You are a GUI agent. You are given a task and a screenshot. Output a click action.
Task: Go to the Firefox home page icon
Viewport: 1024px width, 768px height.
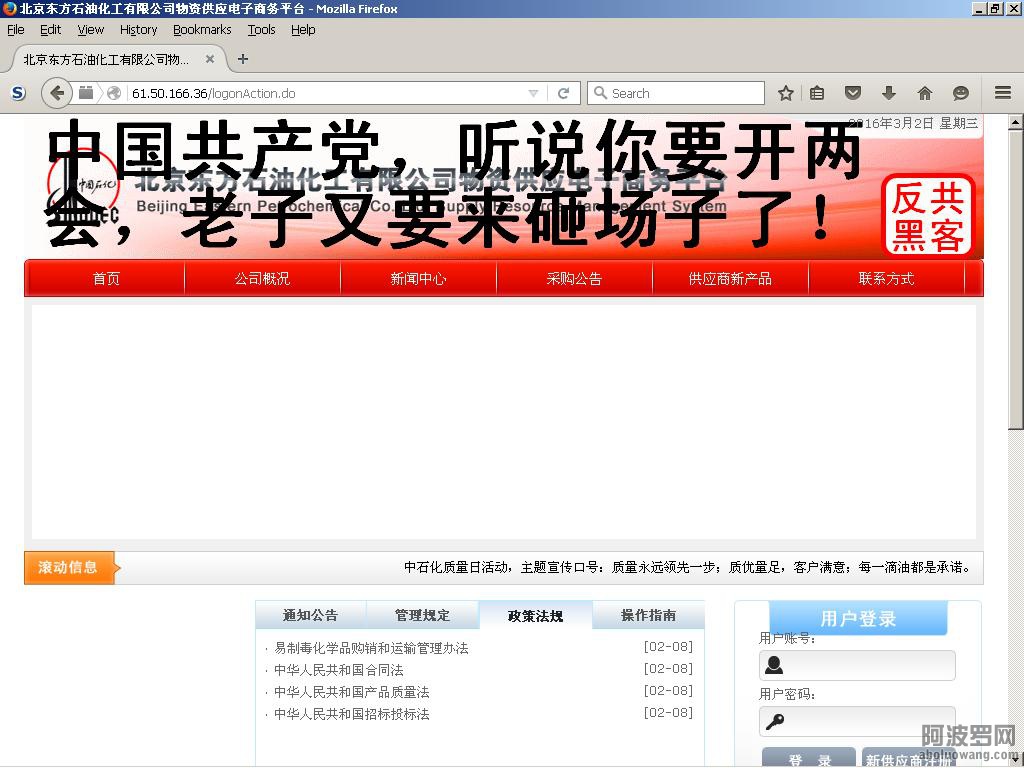pos(925,93)
